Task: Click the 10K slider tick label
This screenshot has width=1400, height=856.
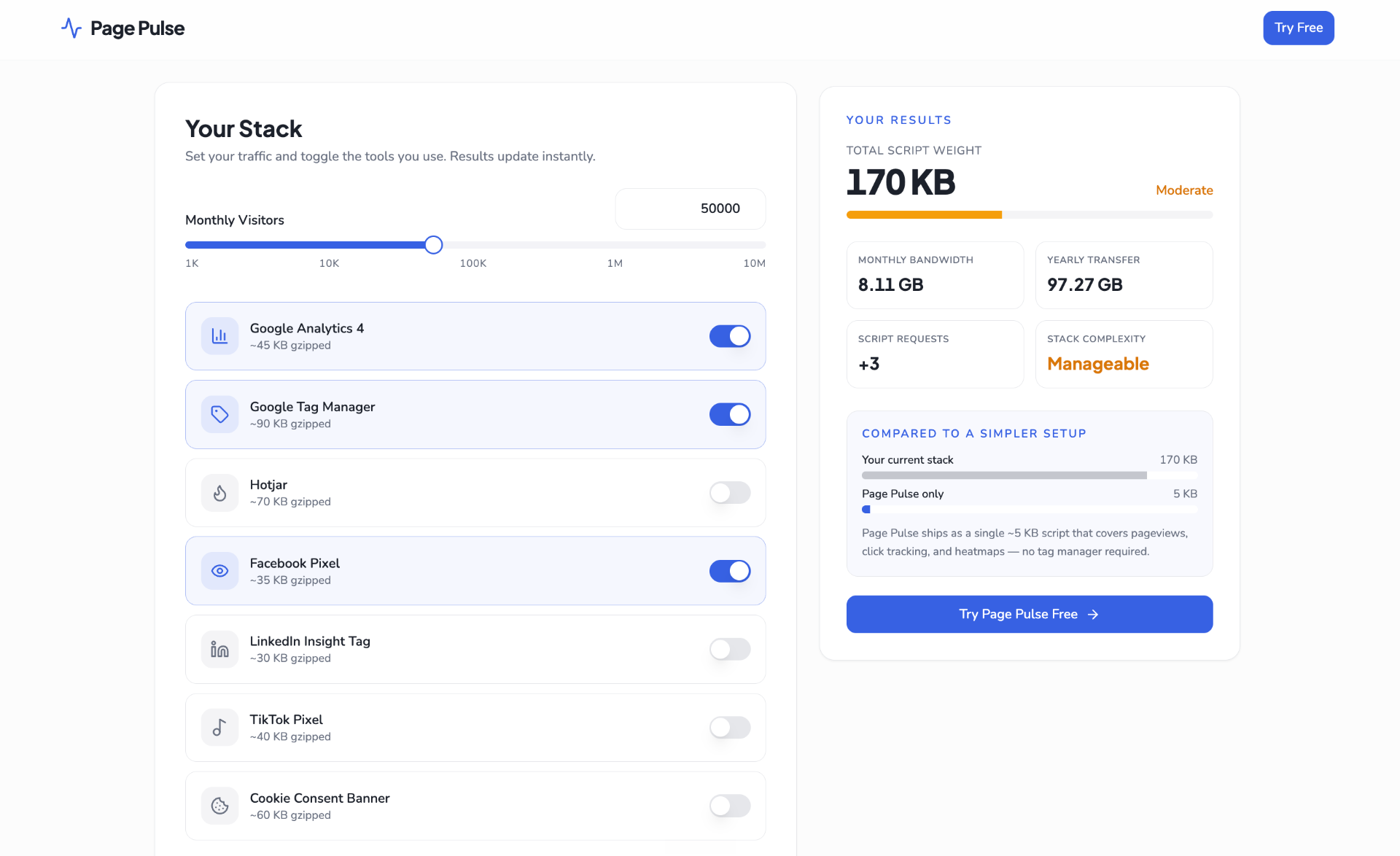Action: point(329,263)
